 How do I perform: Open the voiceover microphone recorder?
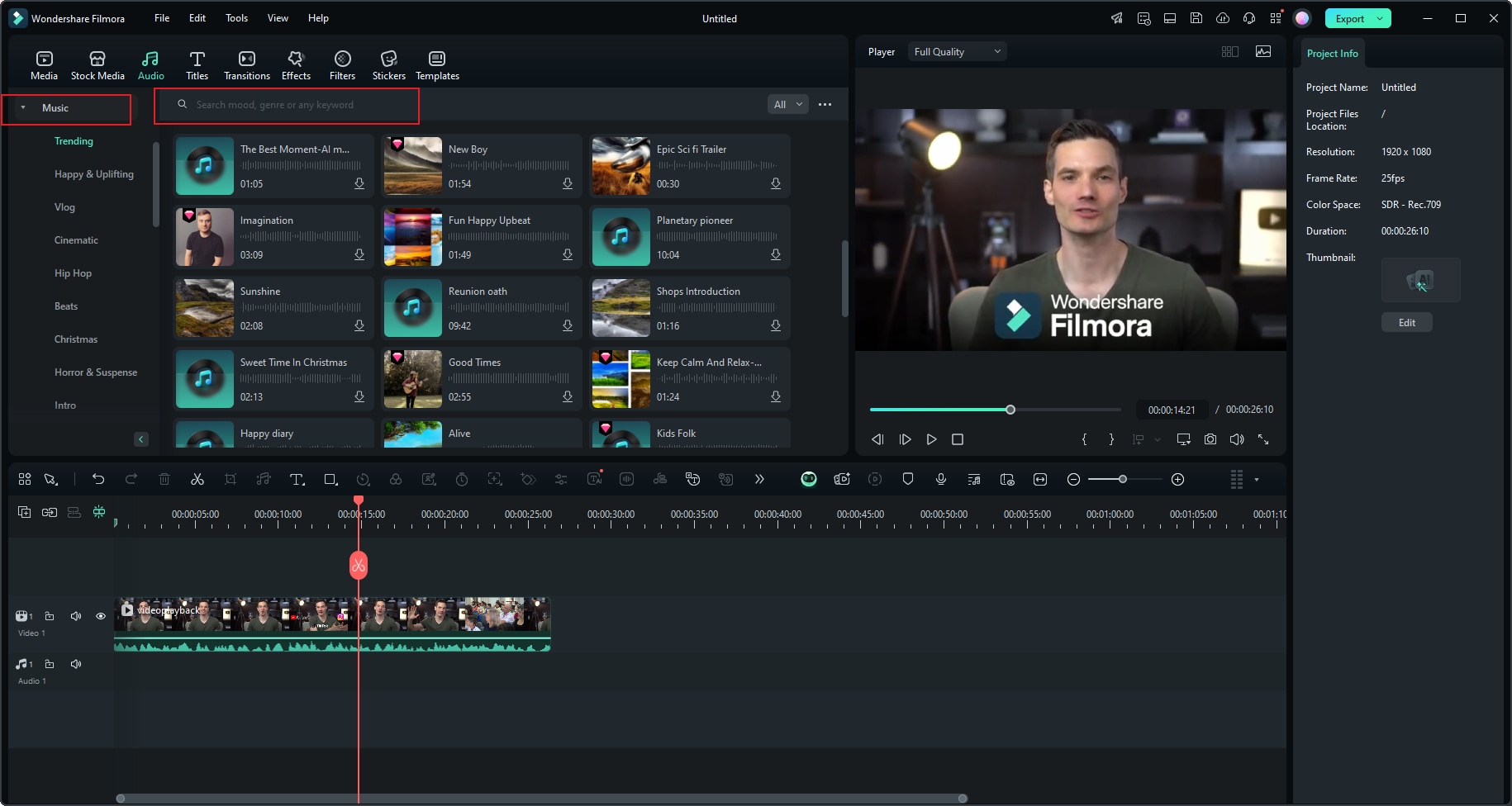pos(941,479)
